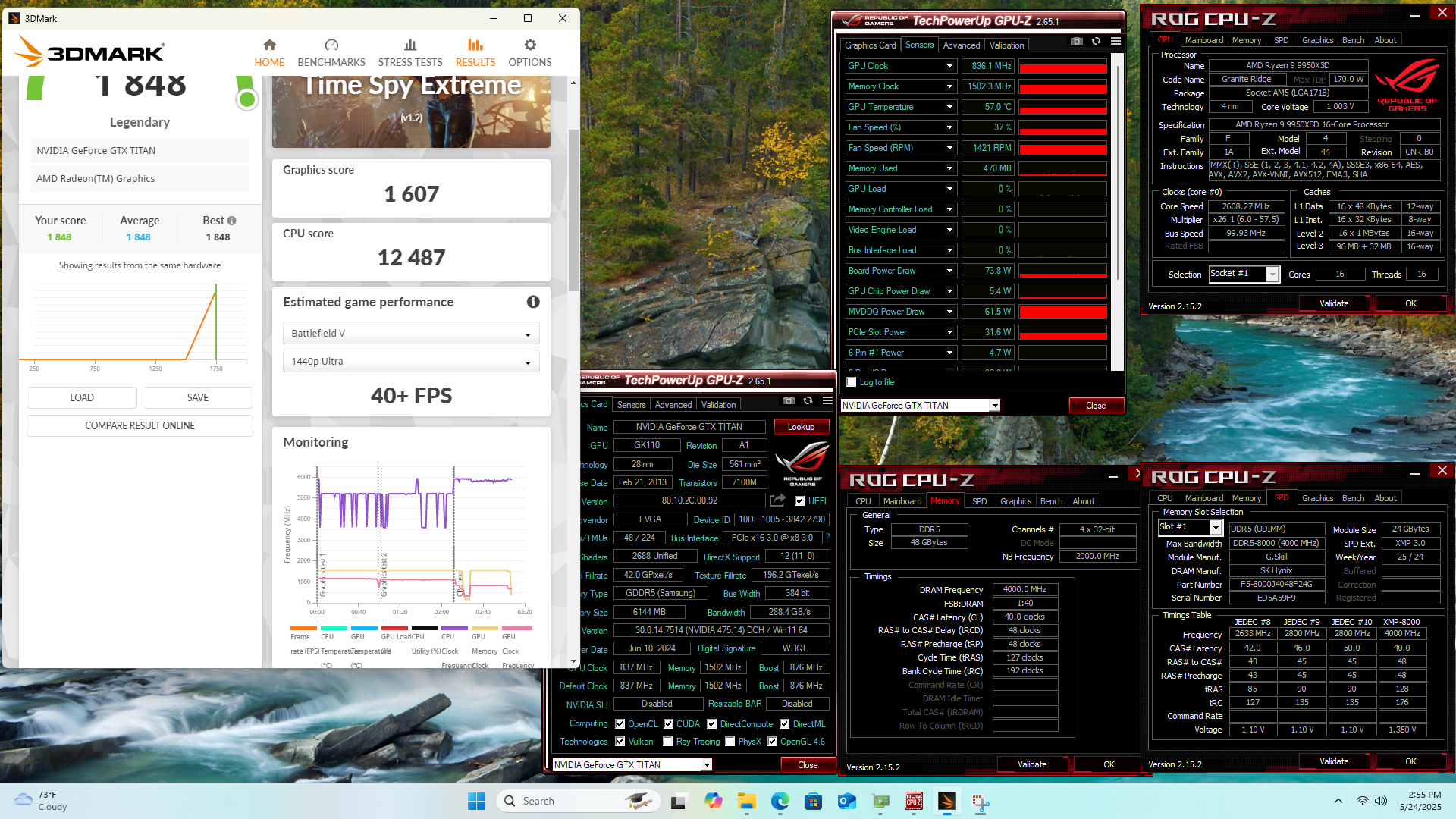The height and width of the screenshot is (819, 1456).
Task: Take screenshot in GPU-Z Sensors window
Action: point(1077,41)
